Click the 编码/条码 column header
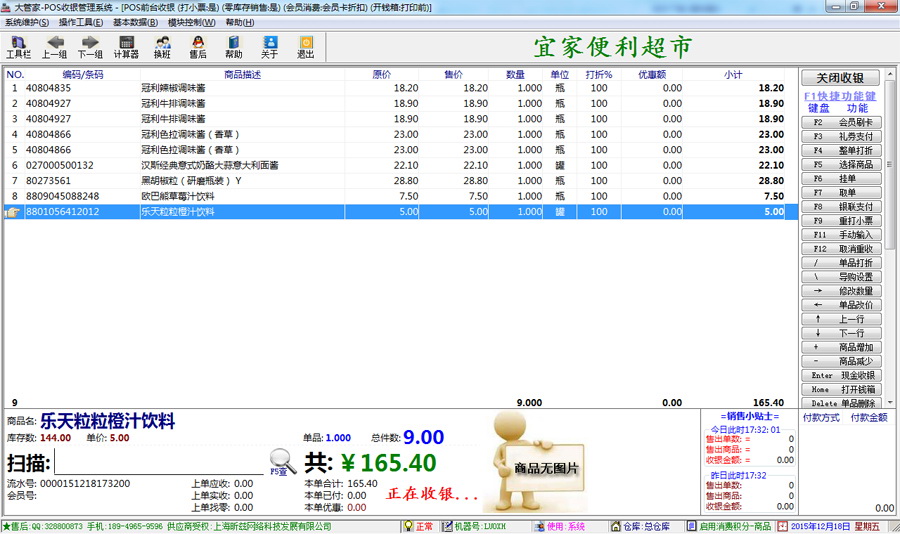The width and height of the screenshot is (900, 534). (x=83, y=75)
